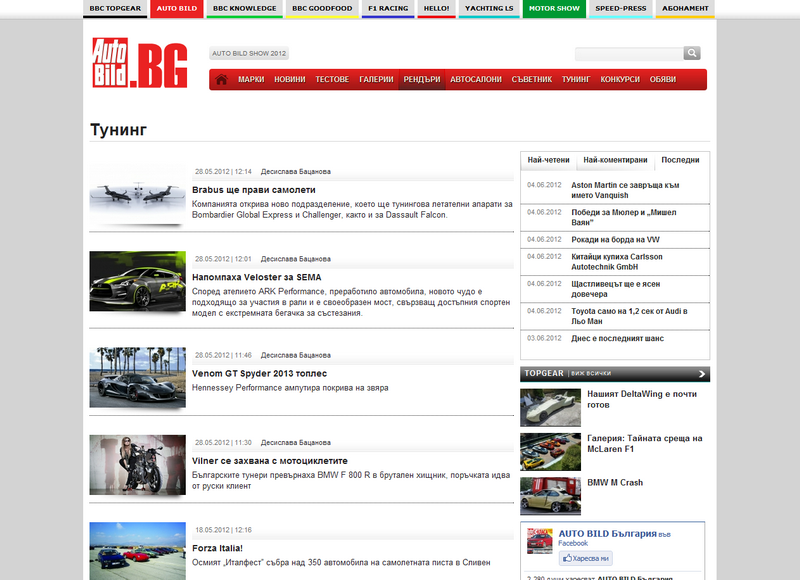
Task: Open Днес е последният шанс link
Action: click(617, 339)
